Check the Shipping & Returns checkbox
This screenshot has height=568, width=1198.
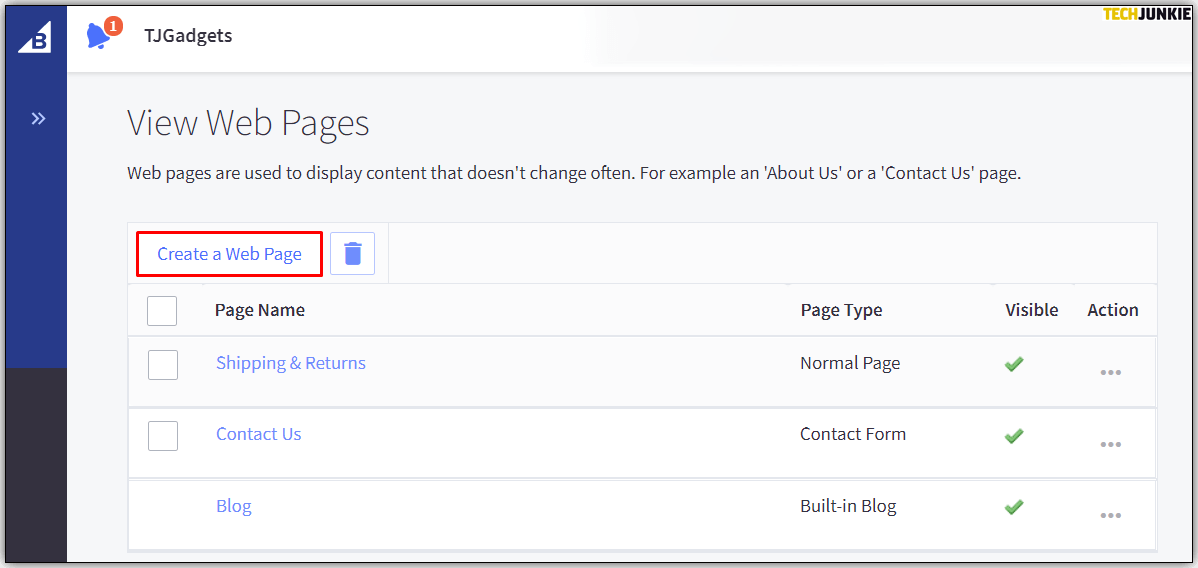coord(163,365)
